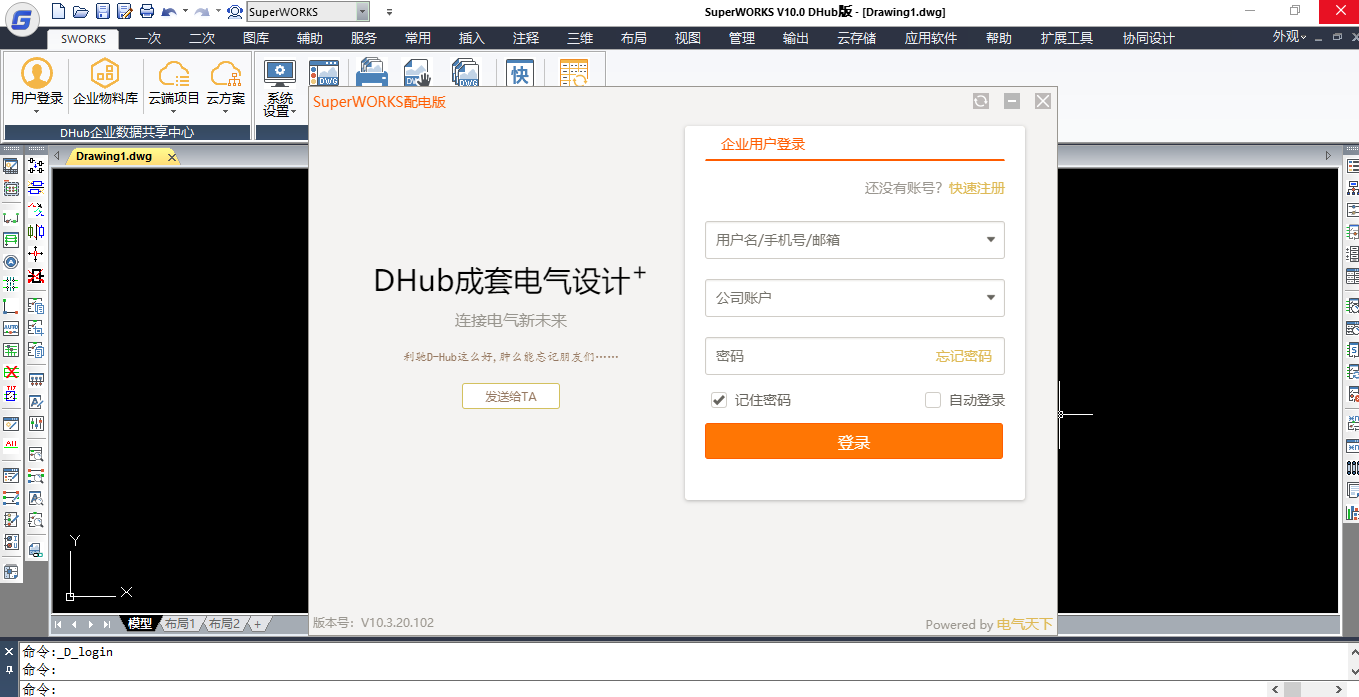The image size is (1359, 697).
Task: Open the SuperWORKS workspace combo box
Action: (x=307, y=12)
